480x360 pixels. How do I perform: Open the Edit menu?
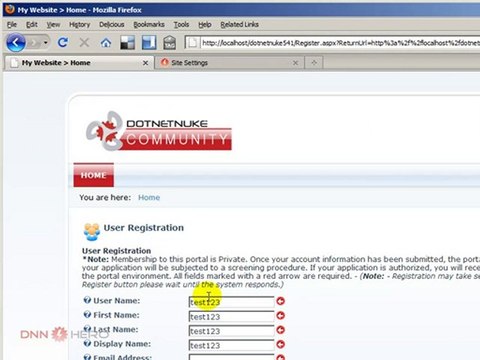coord(32,25)
